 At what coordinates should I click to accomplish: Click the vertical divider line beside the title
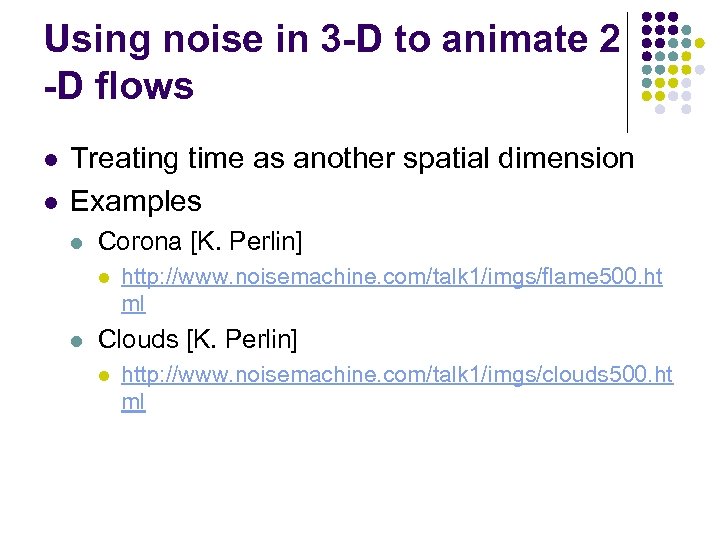pyautogui.click(x=627, y=70)
